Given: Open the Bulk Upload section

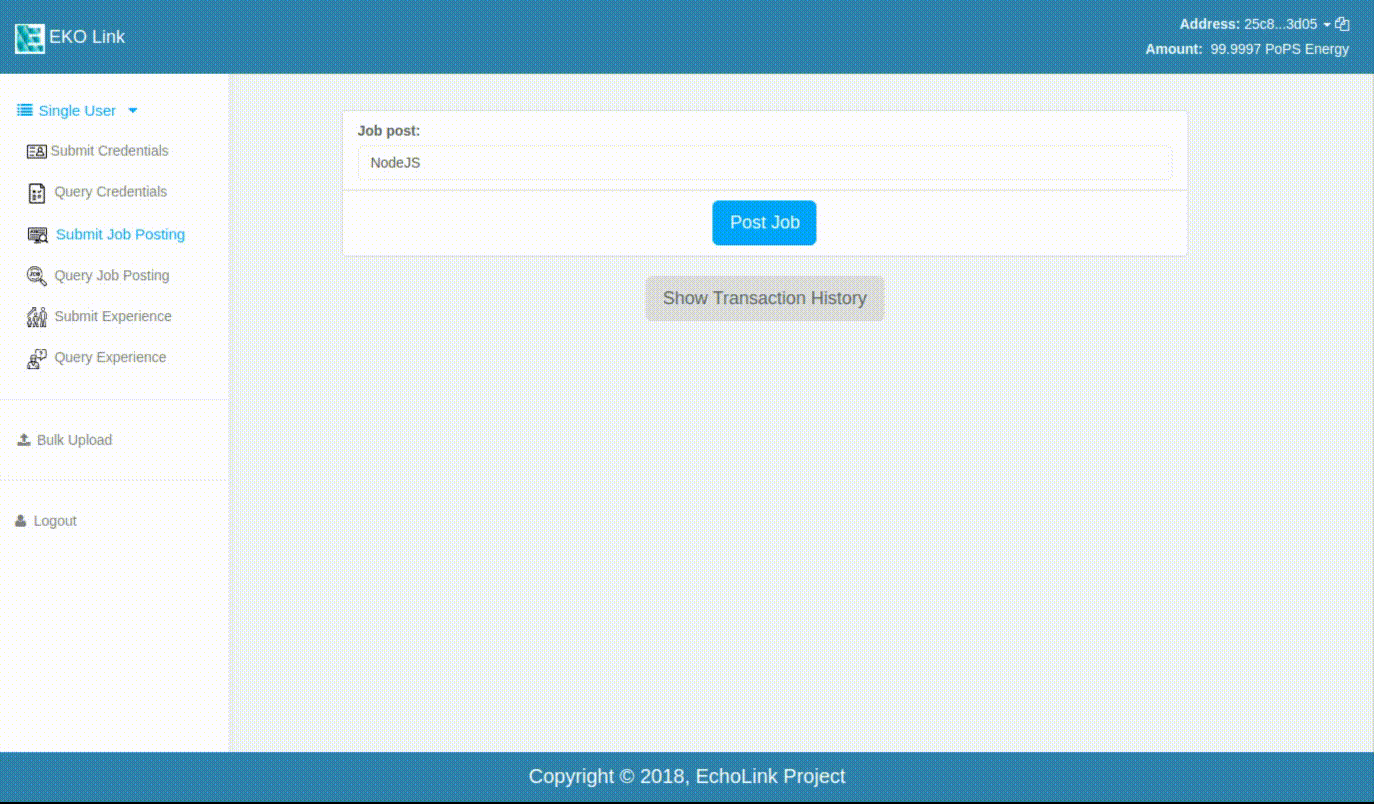Looking at the screenshot, I should (x=74, y=440).
